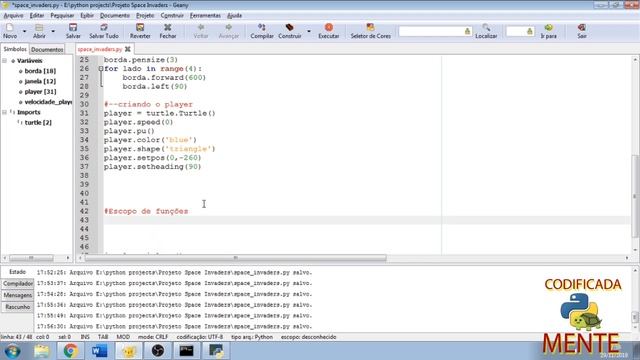Image resolution: width=640 pixels, height=360 pixels.
Task: Show the Estado message tab
Action: tap(18, 272)
